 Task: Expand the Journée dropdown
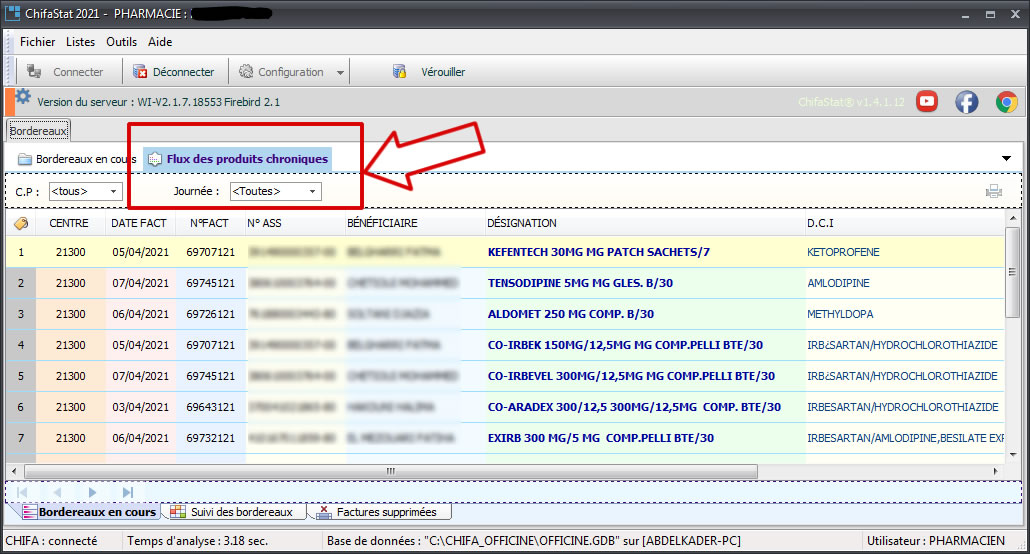[313, 191]
